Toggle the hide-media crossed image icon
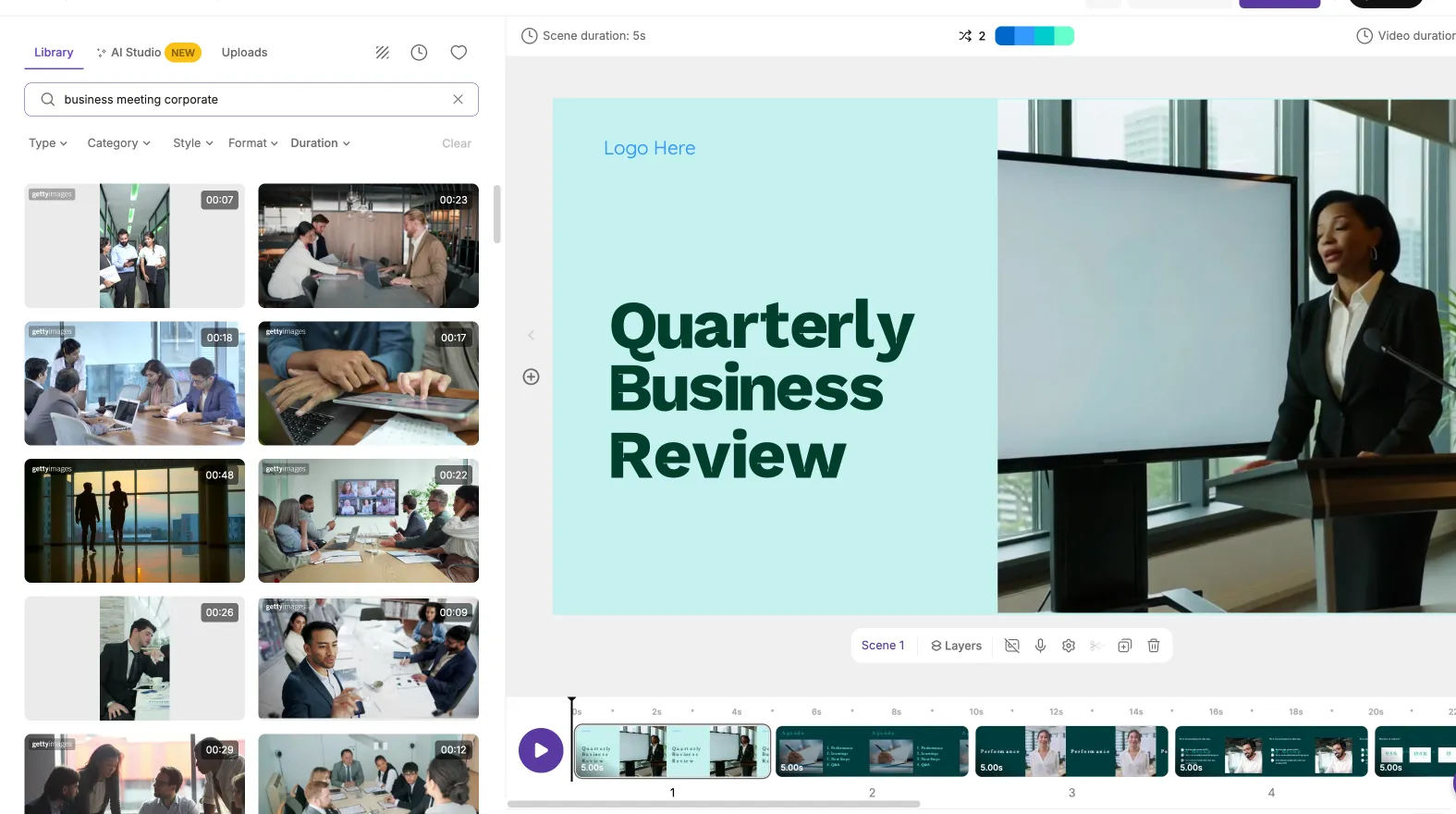This screenshot has height=814, width=1456. tap(1012, 646)
